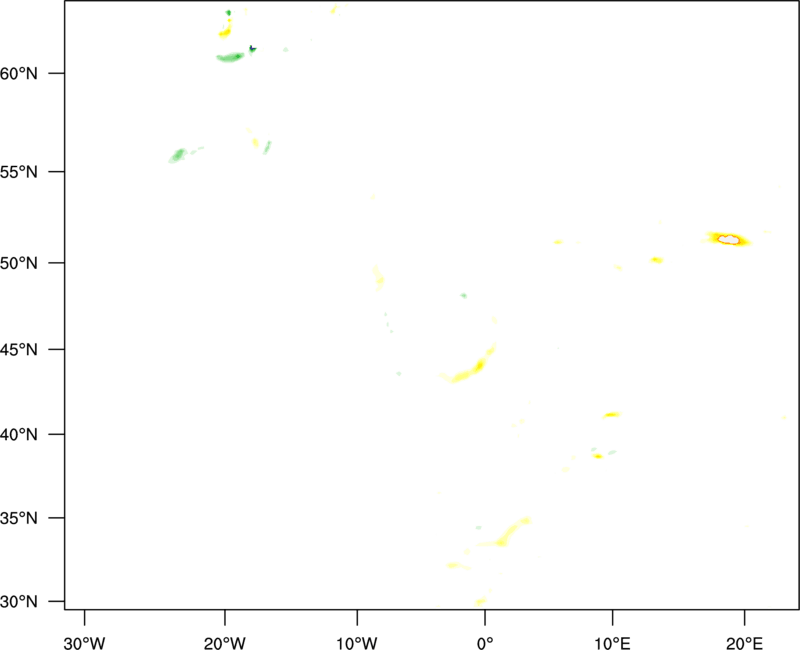Click the 45°N latitude label
The image size is (800, 650).
point(19,349)
